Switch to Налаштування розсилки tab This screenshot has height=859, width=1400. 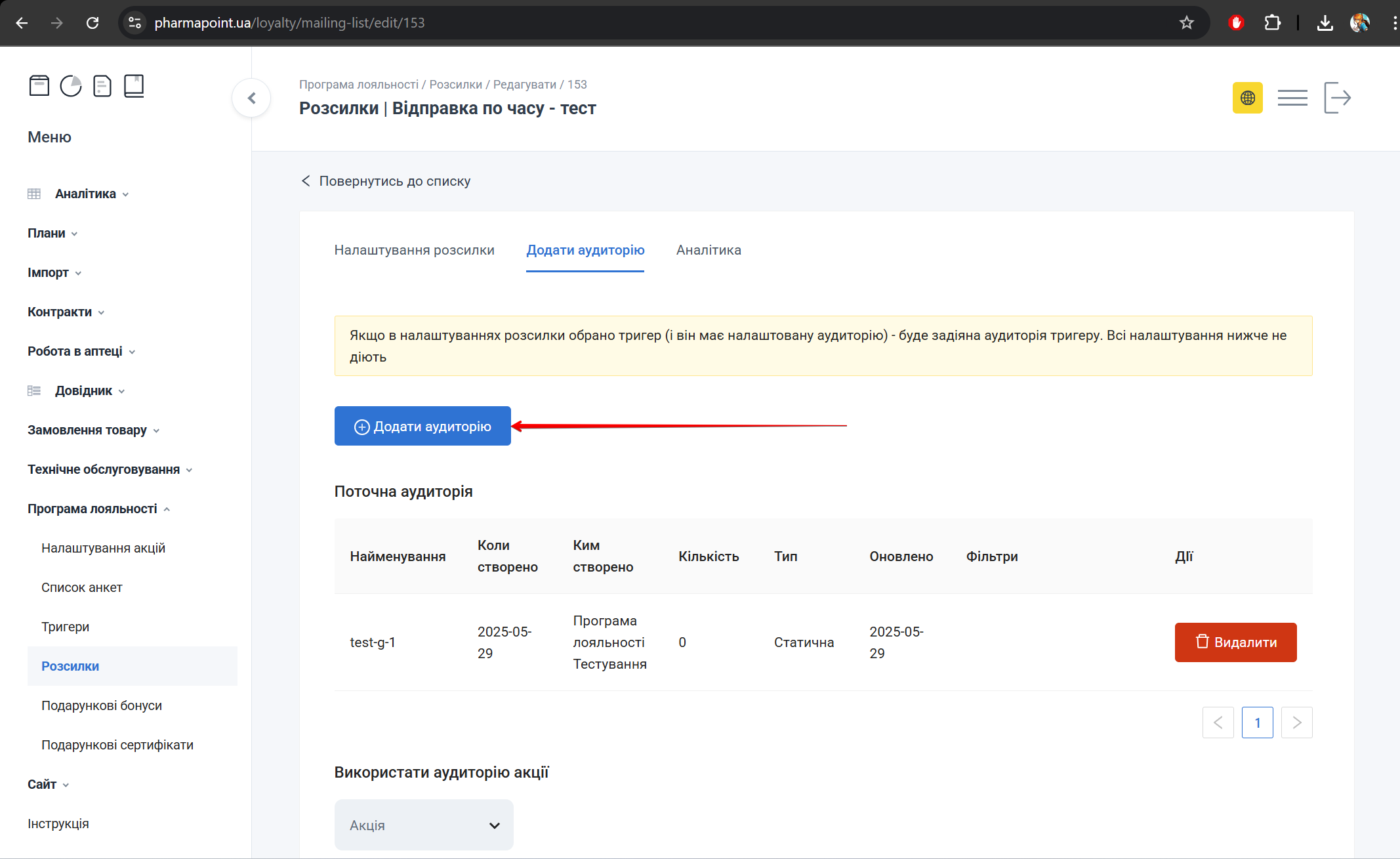(x=414, y=250)
